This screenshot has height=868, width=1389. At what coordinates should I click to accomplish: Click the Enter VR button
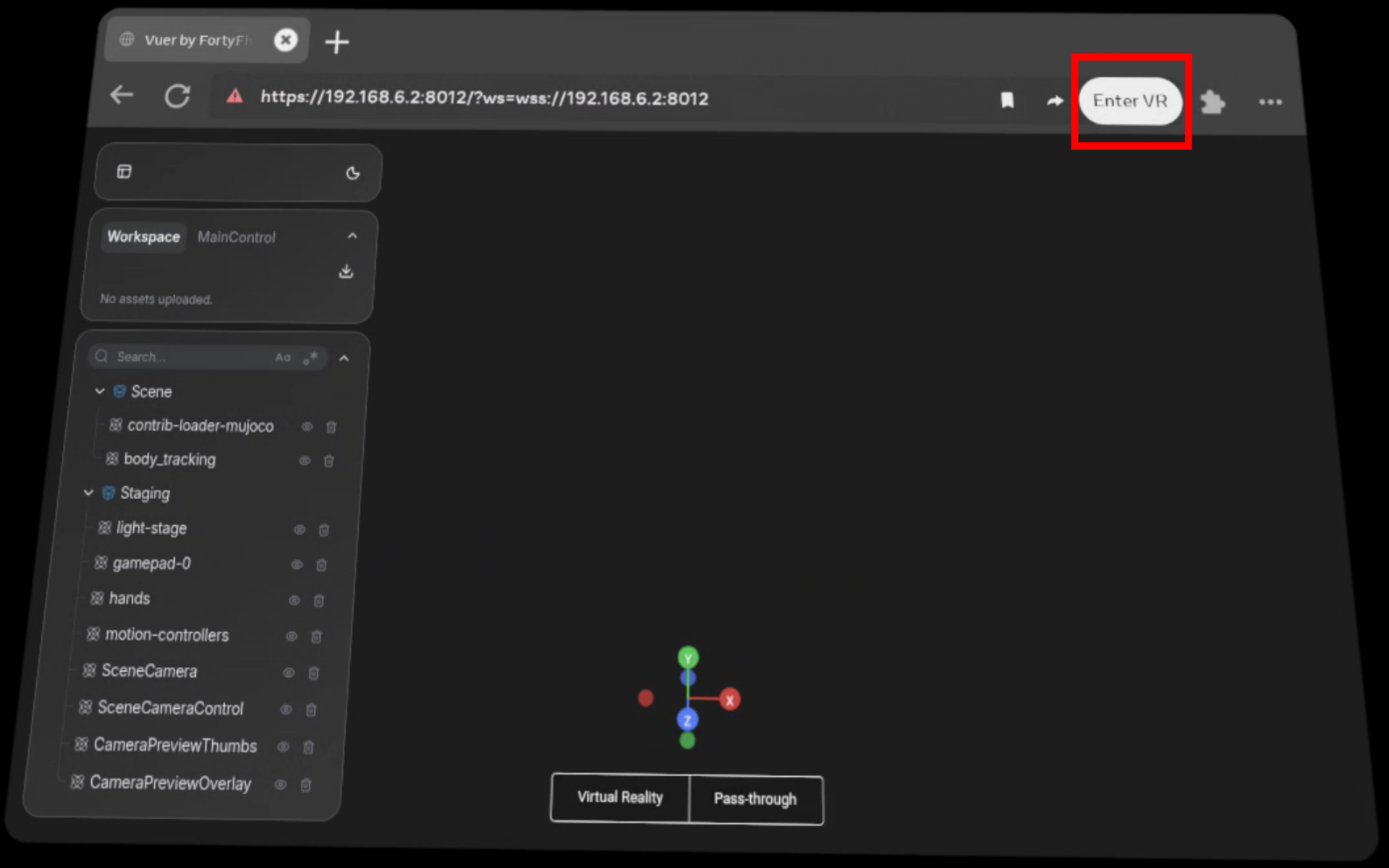click(1131, 101)
